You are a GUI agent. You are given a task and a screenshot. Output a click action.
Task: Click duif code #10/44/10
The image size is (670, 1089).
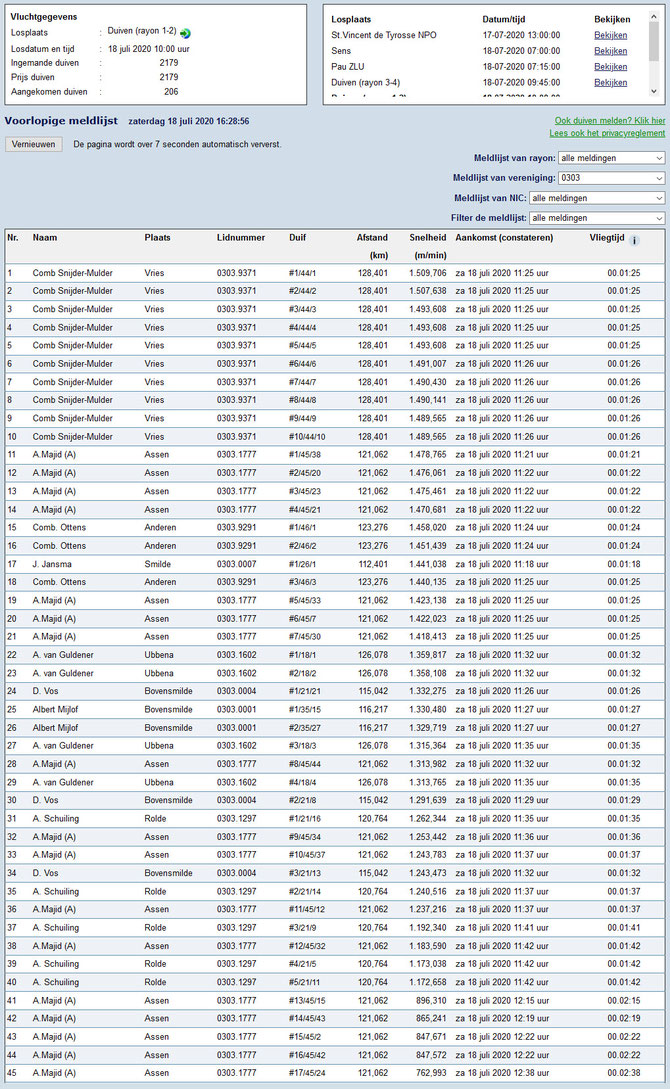pos(307,437)
